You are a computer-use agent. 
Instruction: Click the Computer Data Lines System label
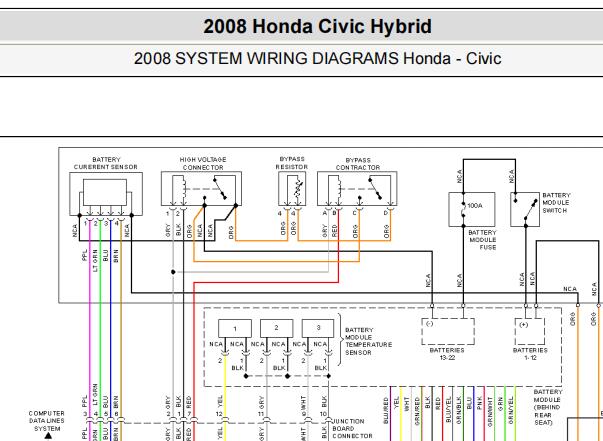tap(47, 420)
